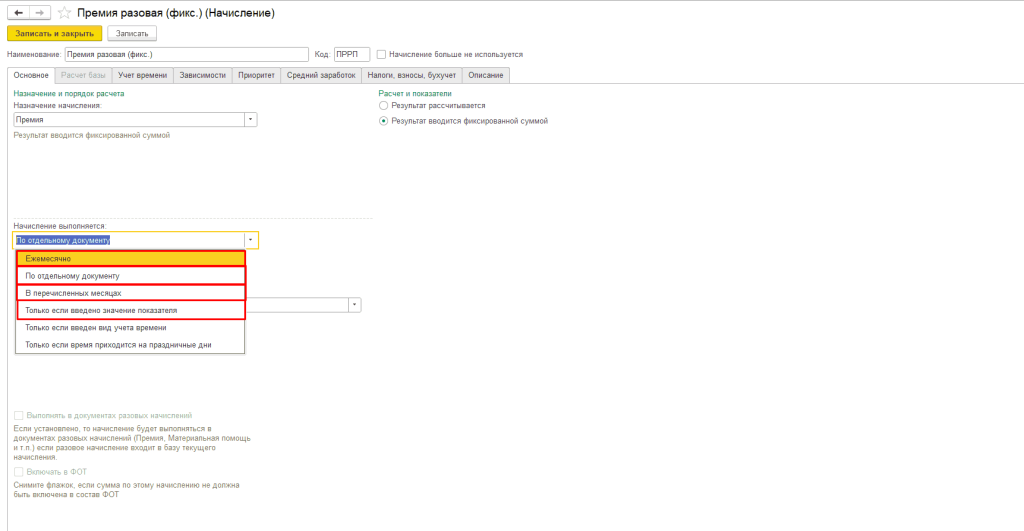The image size is (1024, 531).
Task: Click the 'Наименование' text field
Action: [x=186, y=54]
